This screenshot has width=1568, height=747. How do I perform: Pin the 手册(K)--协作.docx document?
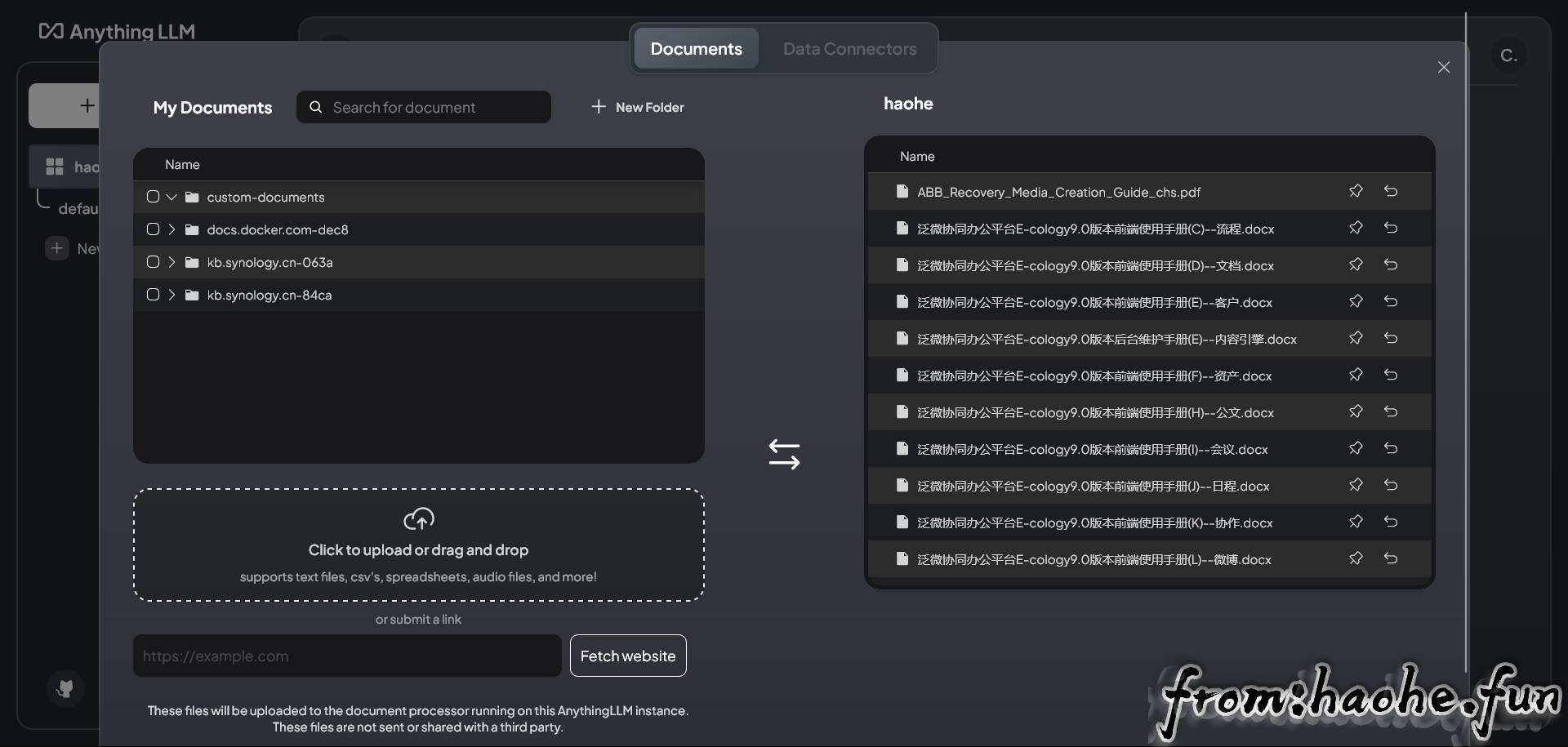pos(1356,522)
